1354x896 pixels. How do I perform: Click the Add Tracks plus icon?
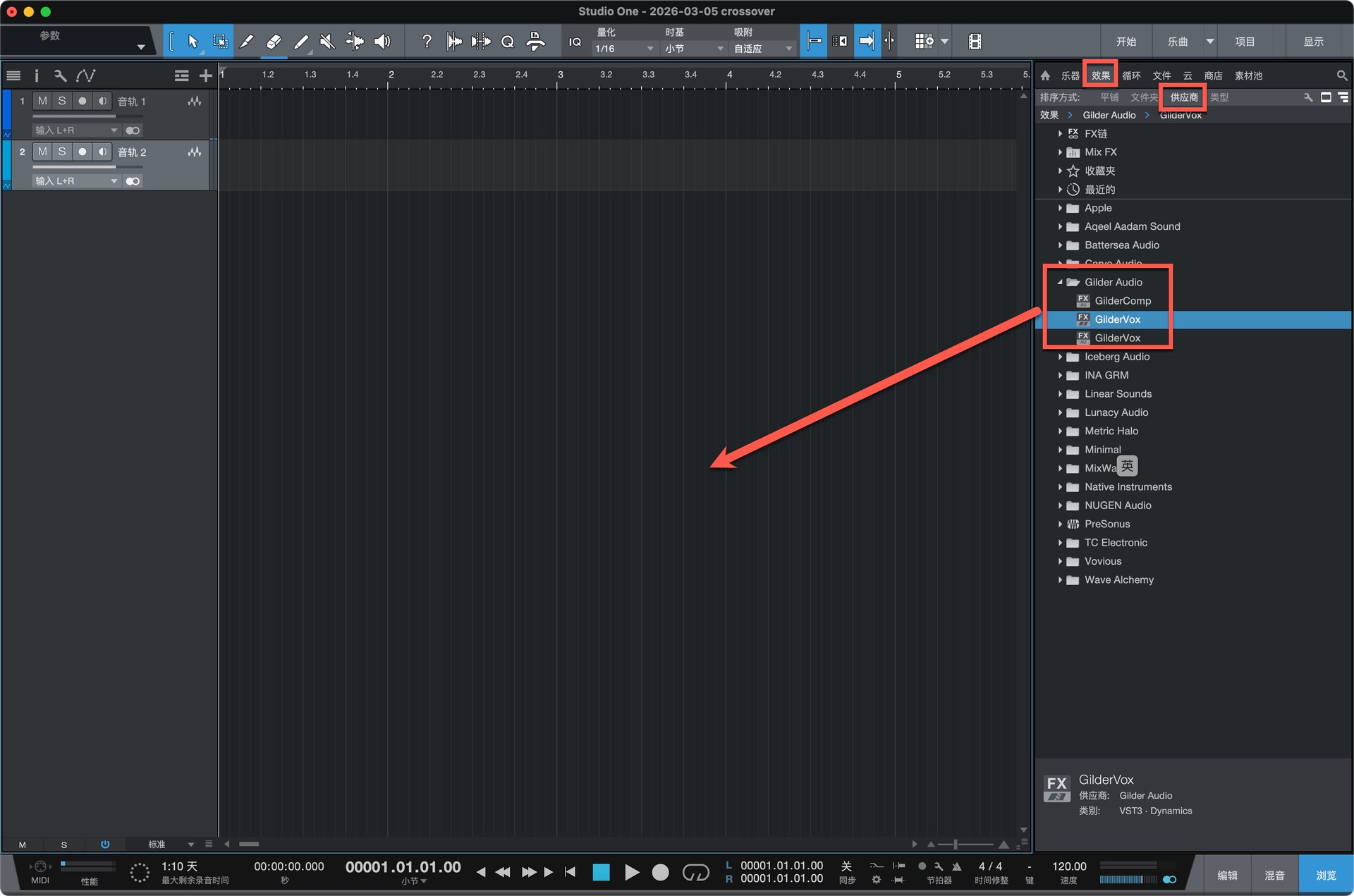(x=205, y=75)
